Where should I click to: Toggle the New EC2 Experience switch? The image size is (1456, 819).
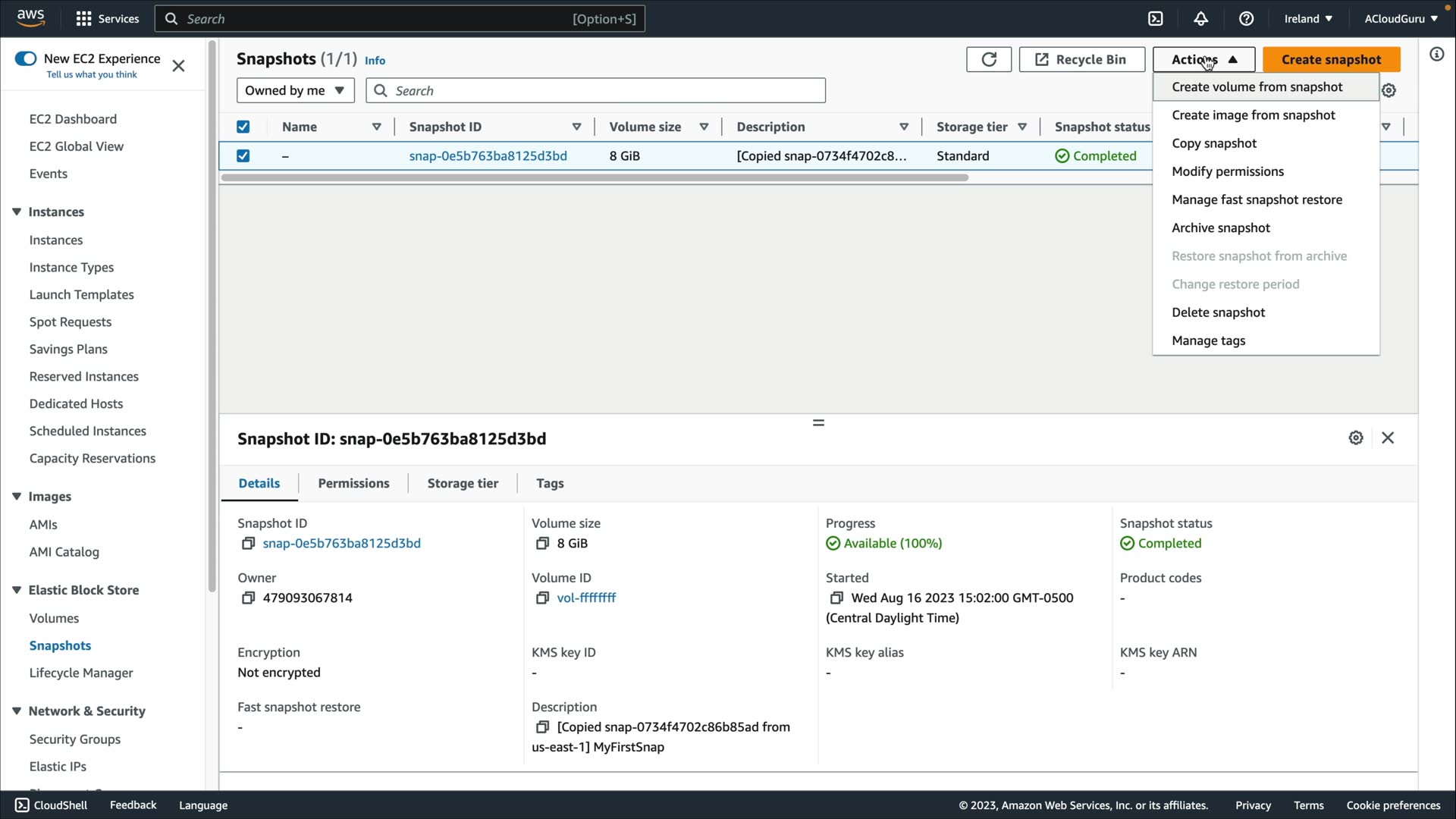(26, 59)
